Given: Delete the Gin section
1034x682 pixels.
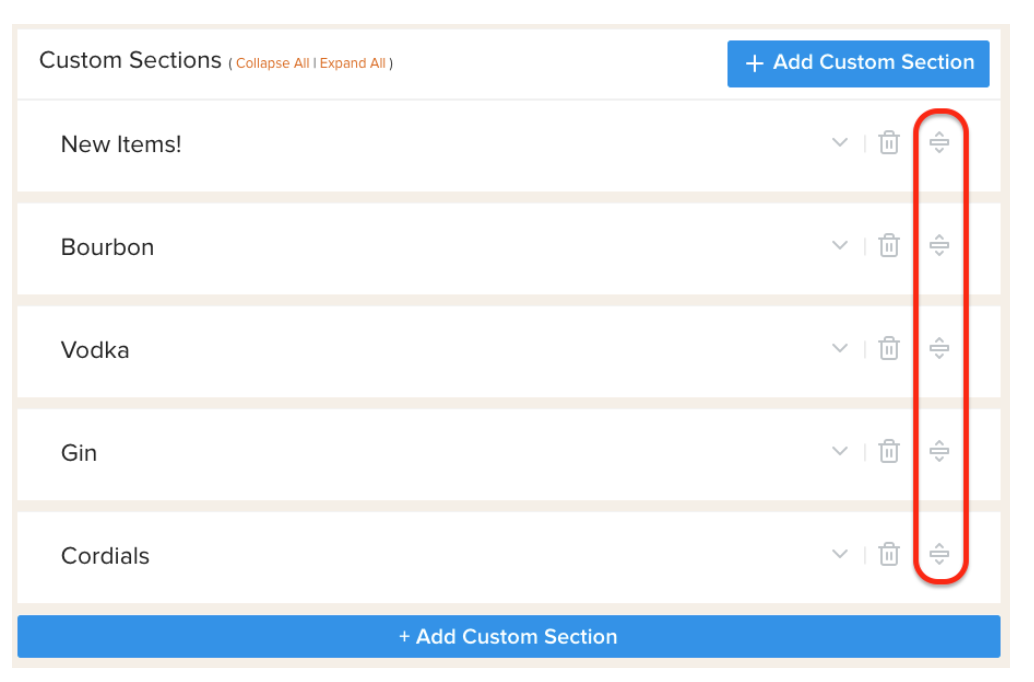Looking at the screenshot, I should tap(889, 451).
